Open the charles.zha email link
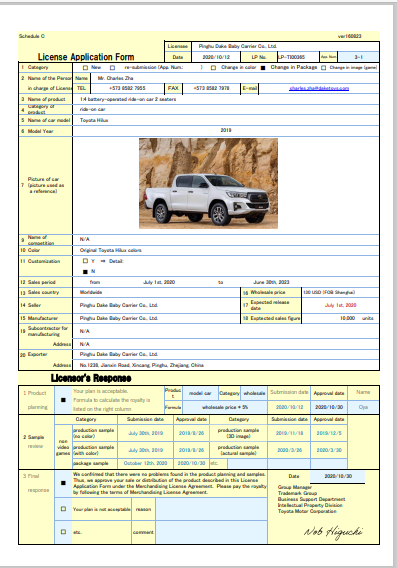The height and width of the screenshot is (568, 397). coord(319,88)
